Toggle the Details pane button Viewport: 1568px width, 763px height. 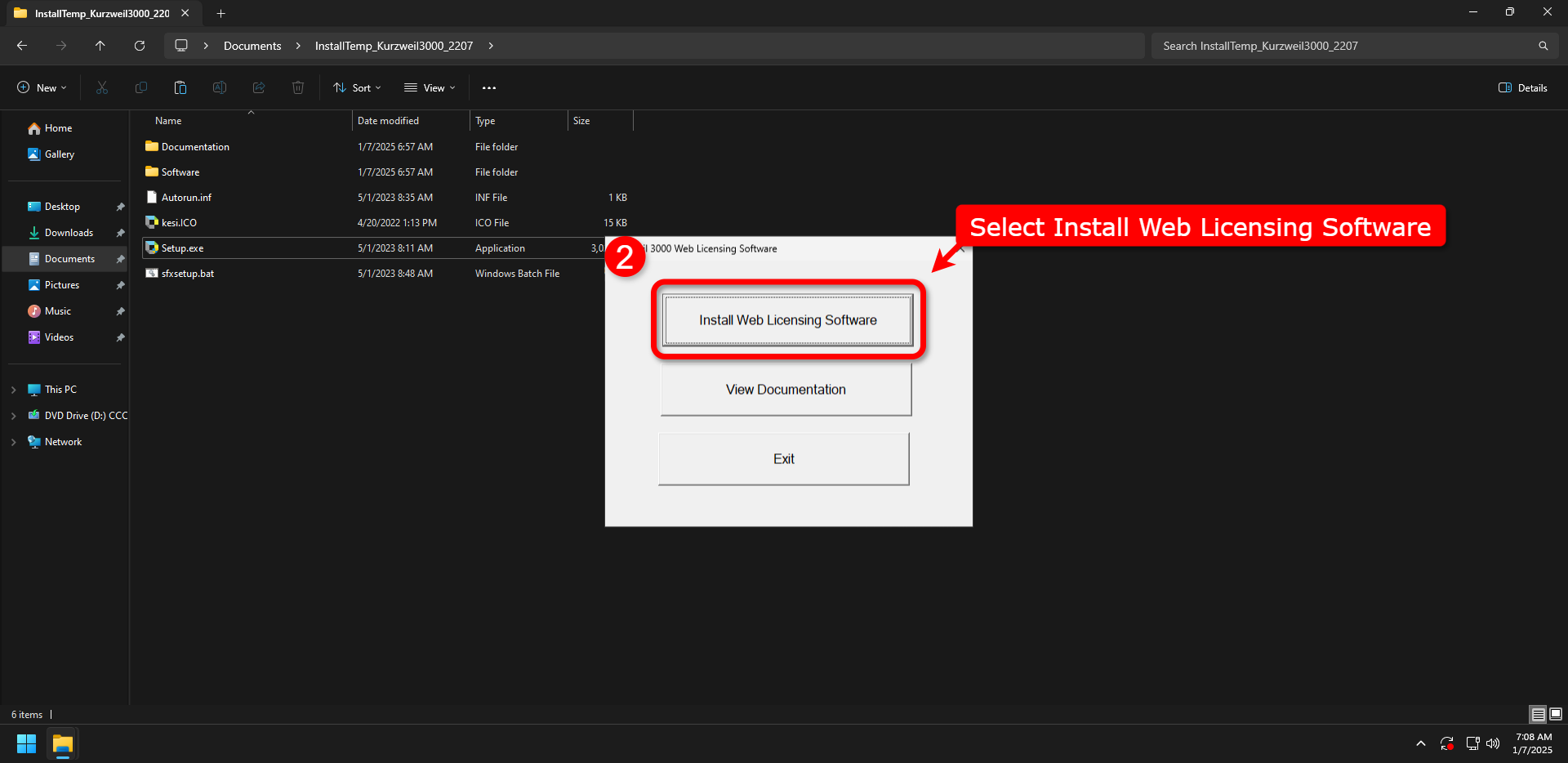coord(1523,88)
